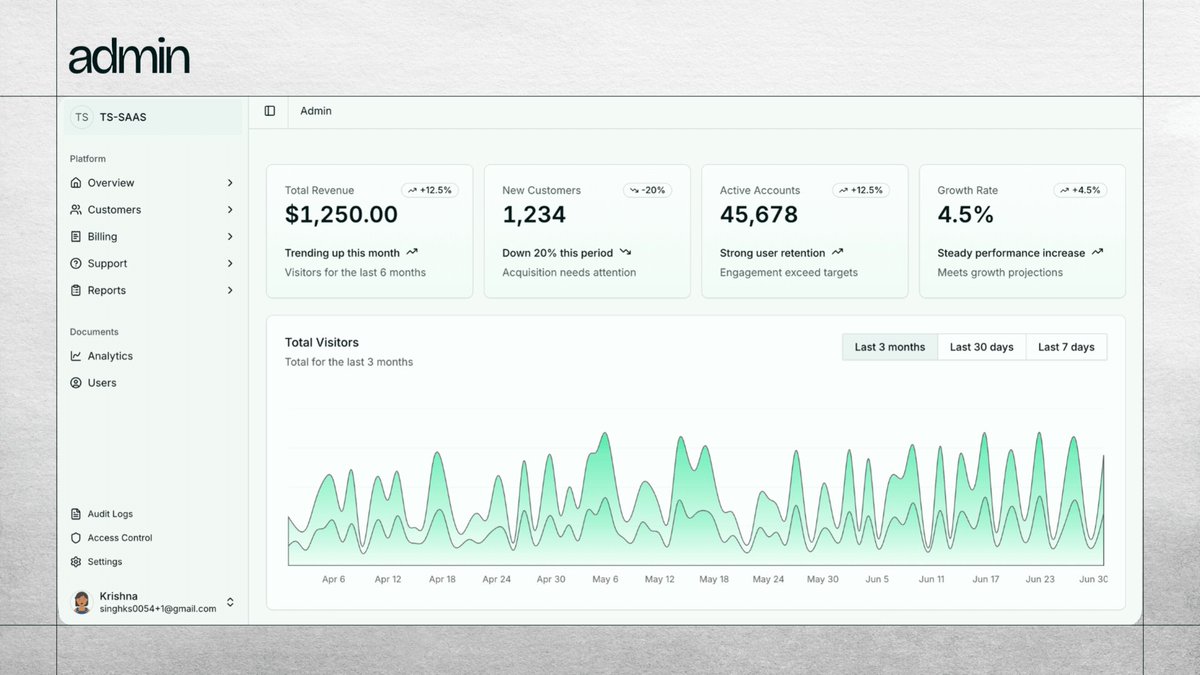Screen dimensions: 1200x675
Task: Click the 45,678 active accounts value
Action: pyautogui.click(x=759, y=215)
